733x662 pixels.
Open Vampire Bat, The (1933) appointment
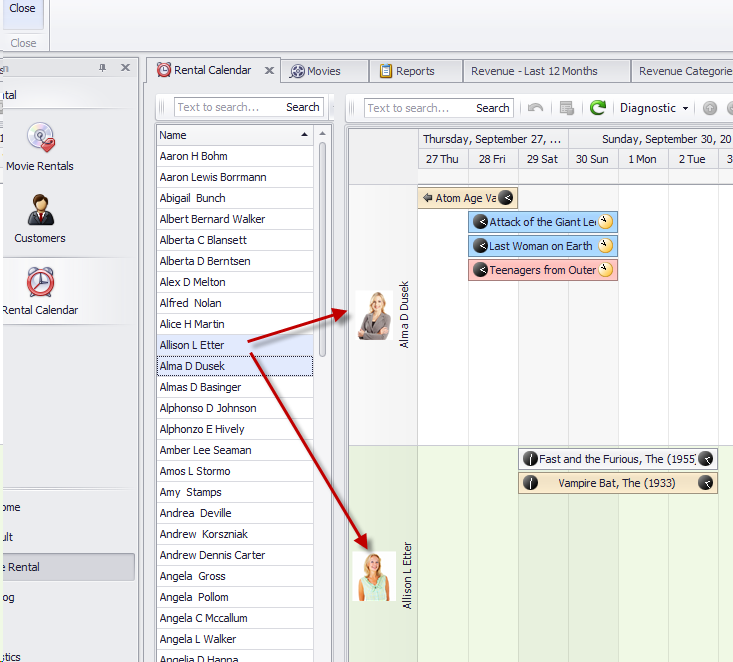(617, 483)
